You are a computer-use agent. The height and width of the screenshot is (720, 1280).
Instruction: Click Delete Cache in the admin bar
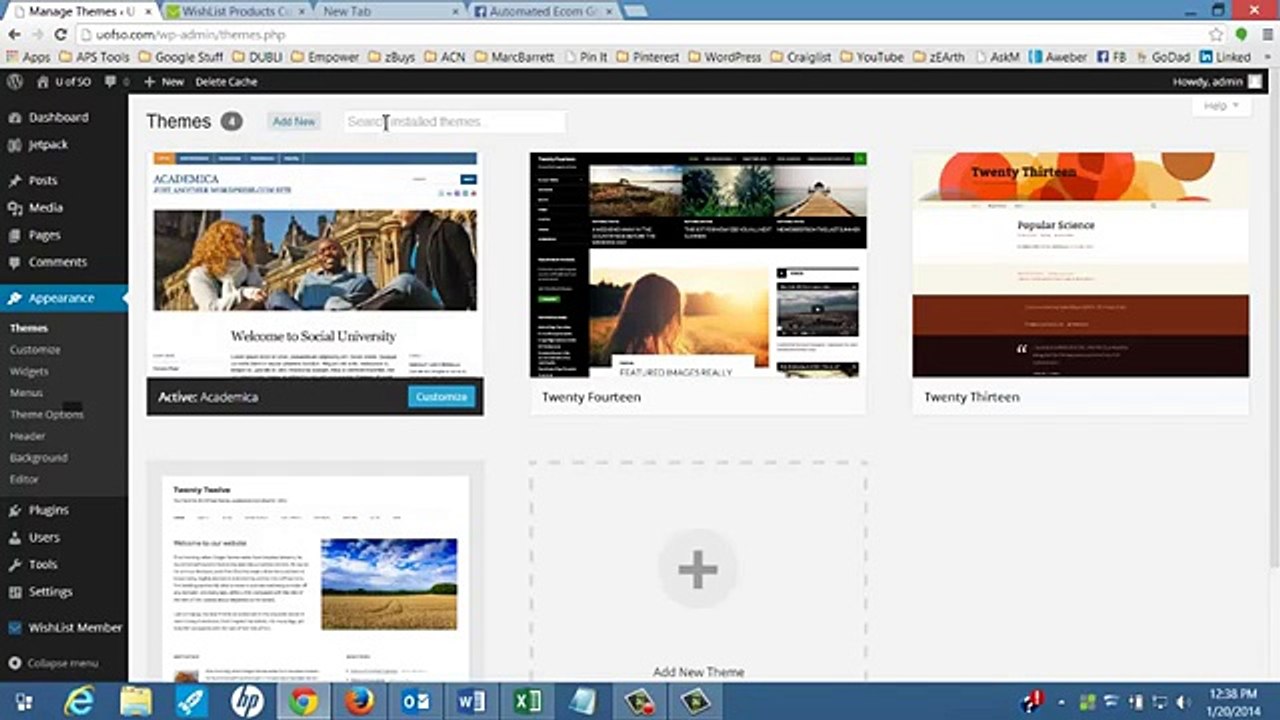[226, 82]
